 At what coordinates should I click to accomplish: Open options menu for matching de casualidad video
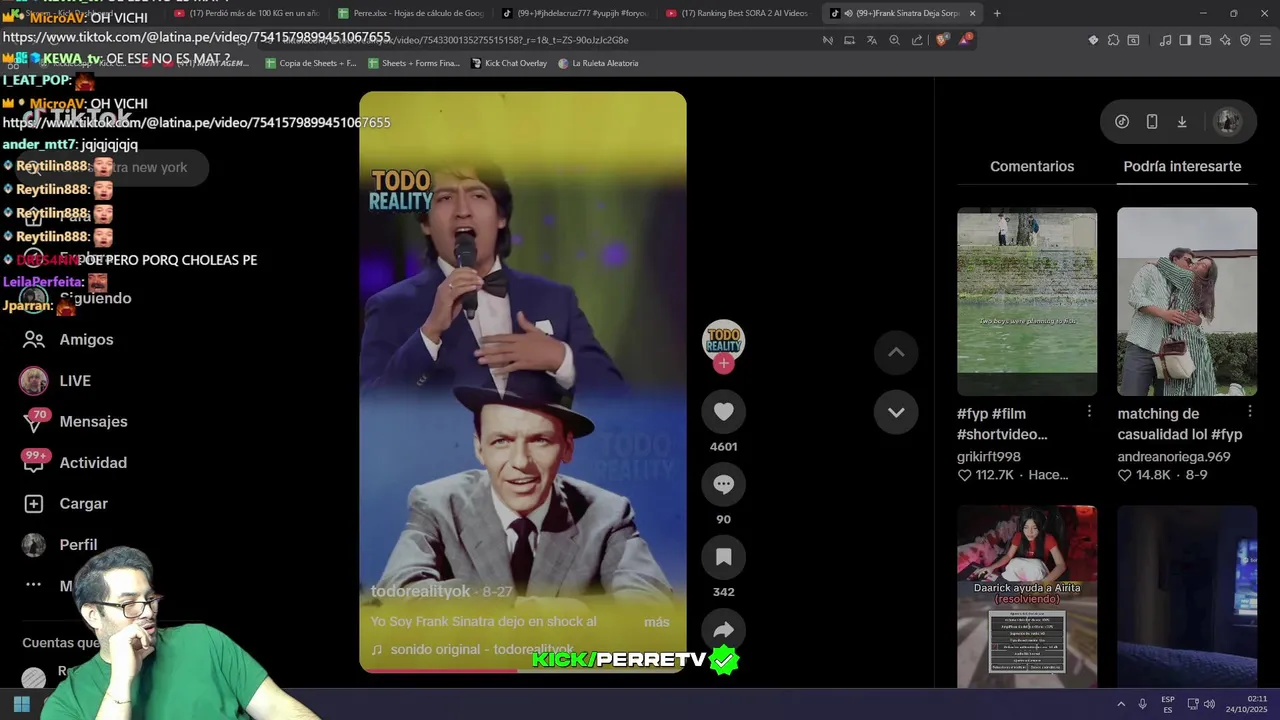1250,412
